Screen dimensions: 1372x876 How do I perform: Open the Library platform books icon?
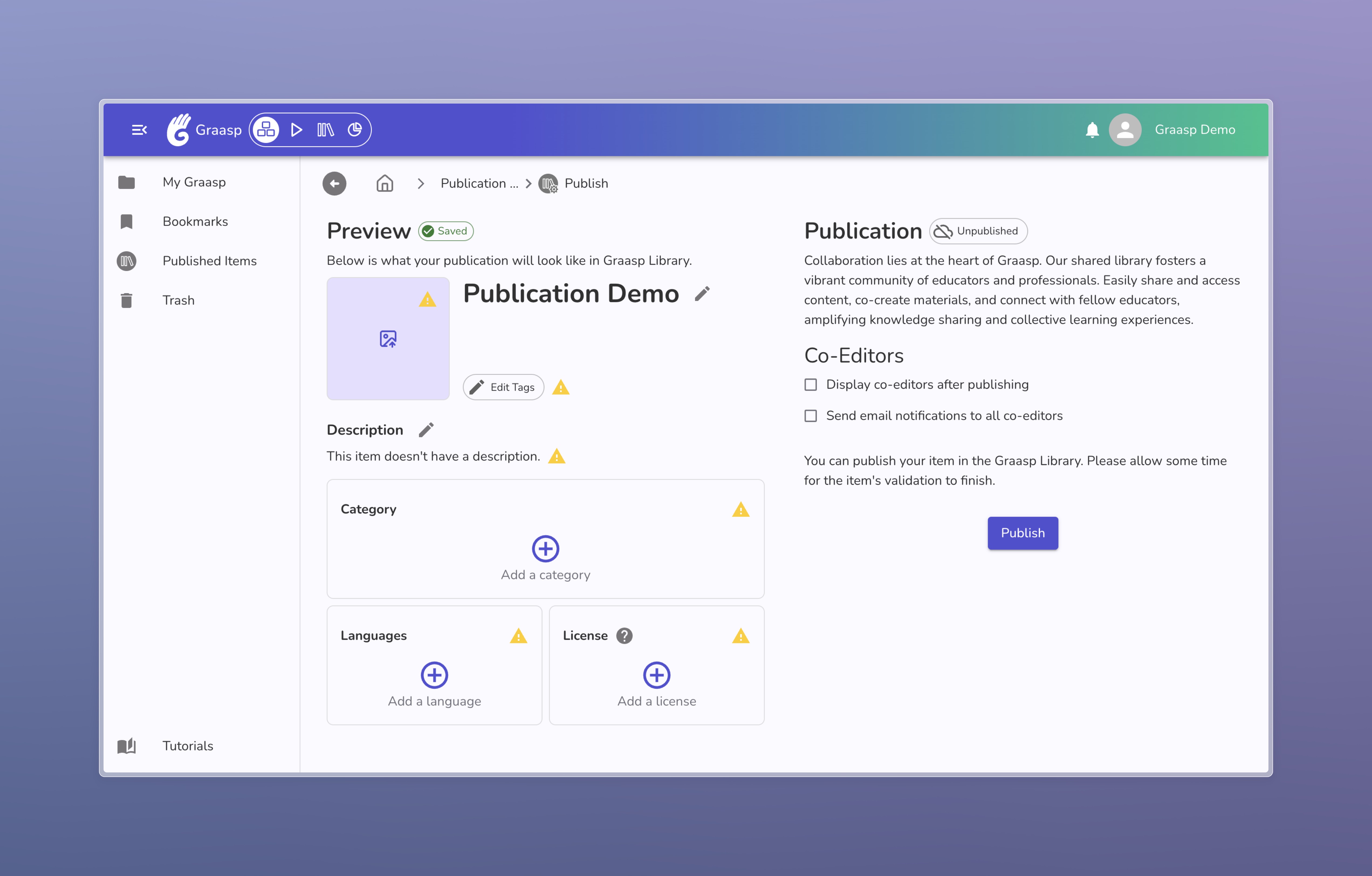[325, 130]
